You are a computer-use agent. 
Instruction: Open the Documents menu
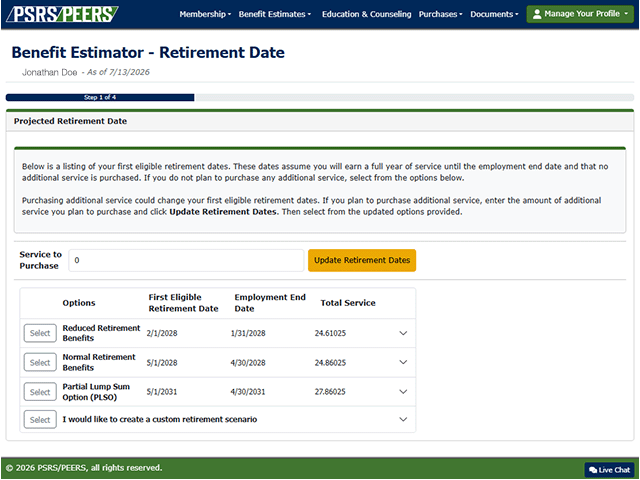pyautogui.click(x=494, y=14)
